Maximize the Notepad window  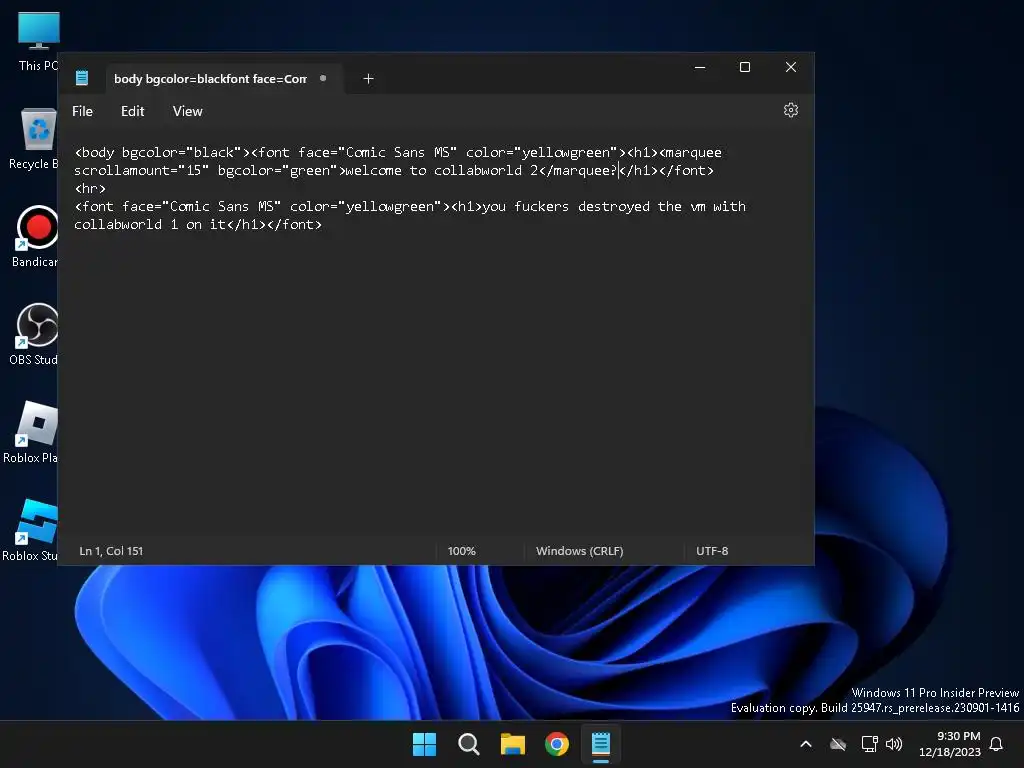(x=745, y=67)
